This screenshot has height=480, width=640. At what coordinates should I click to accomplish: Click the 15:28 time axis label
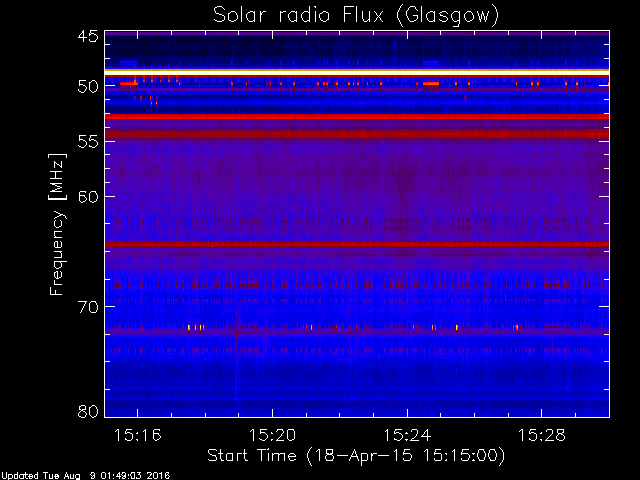point(542,436)
